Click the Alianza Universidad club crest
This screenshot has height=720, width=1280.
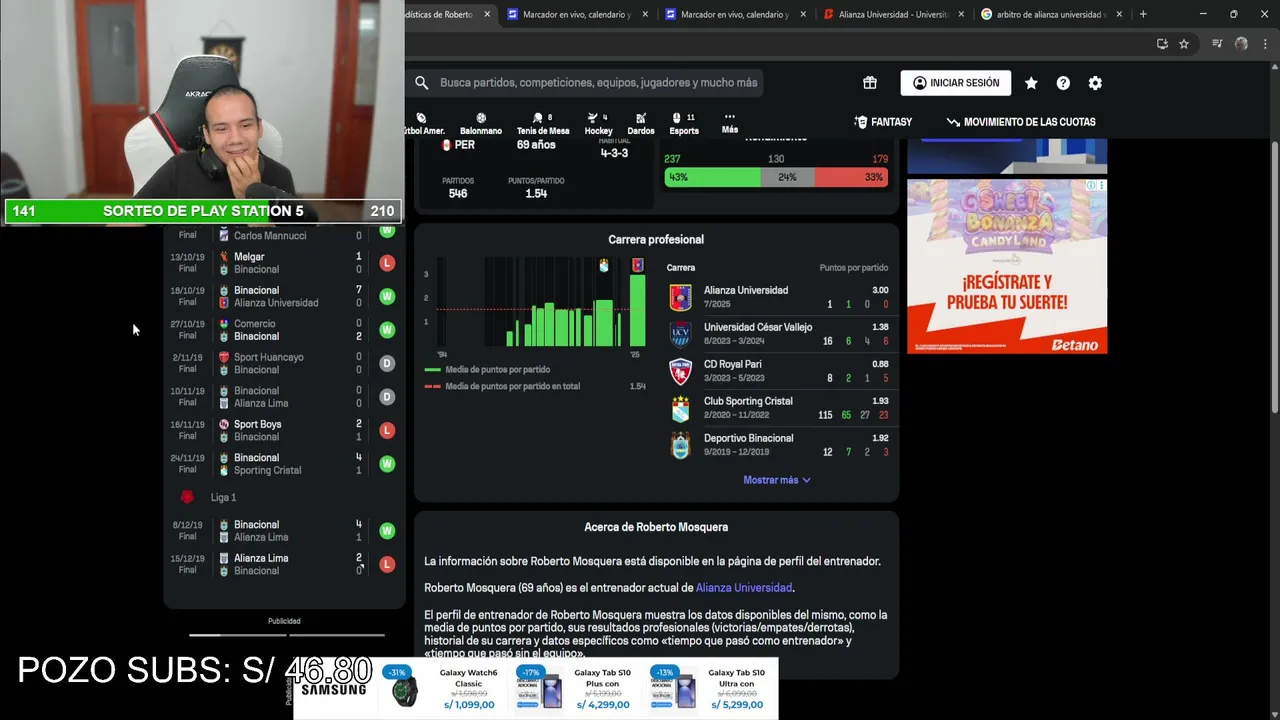pyautogui.click(x=680, y=297)
